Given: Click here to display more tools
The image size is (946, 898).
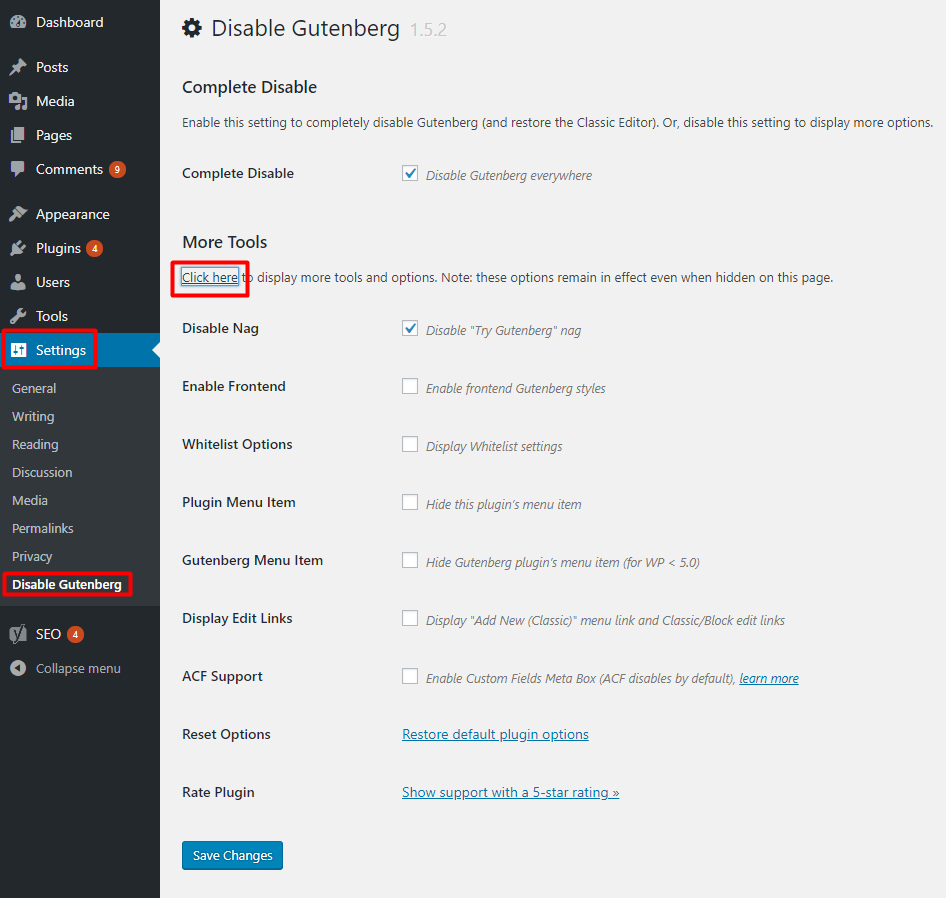Looking at the screenshot, I should pos(209,277).
